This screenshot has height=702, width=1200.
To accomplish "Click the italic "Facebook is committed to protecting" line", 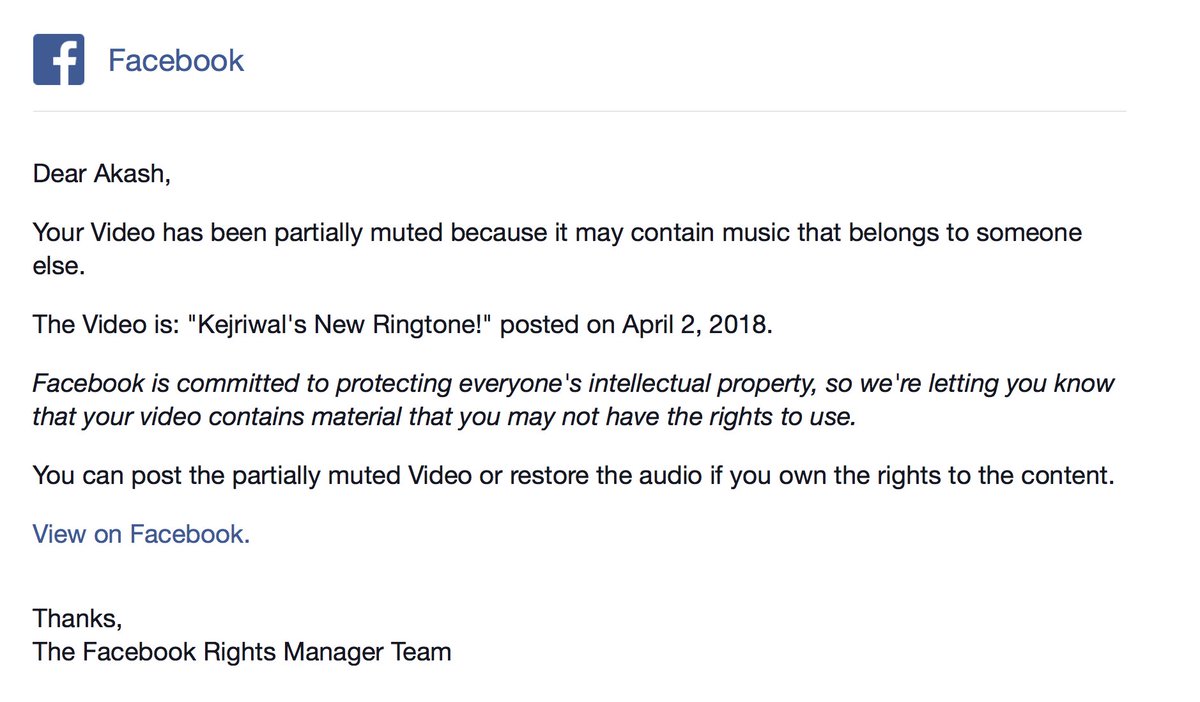I will coord(574,384).
